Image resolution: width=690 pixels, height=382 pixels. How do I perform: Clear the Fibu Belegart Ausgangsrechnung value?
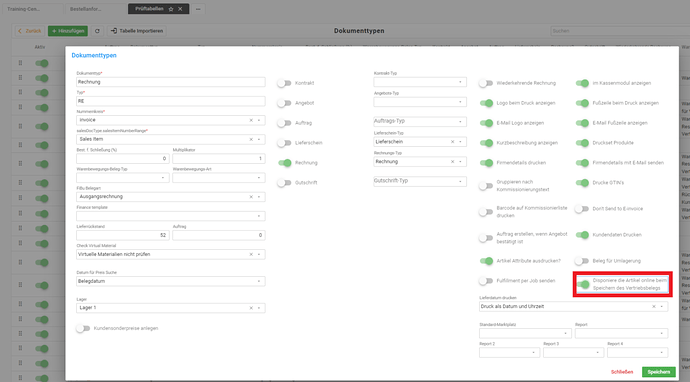(x=251, y=197)
